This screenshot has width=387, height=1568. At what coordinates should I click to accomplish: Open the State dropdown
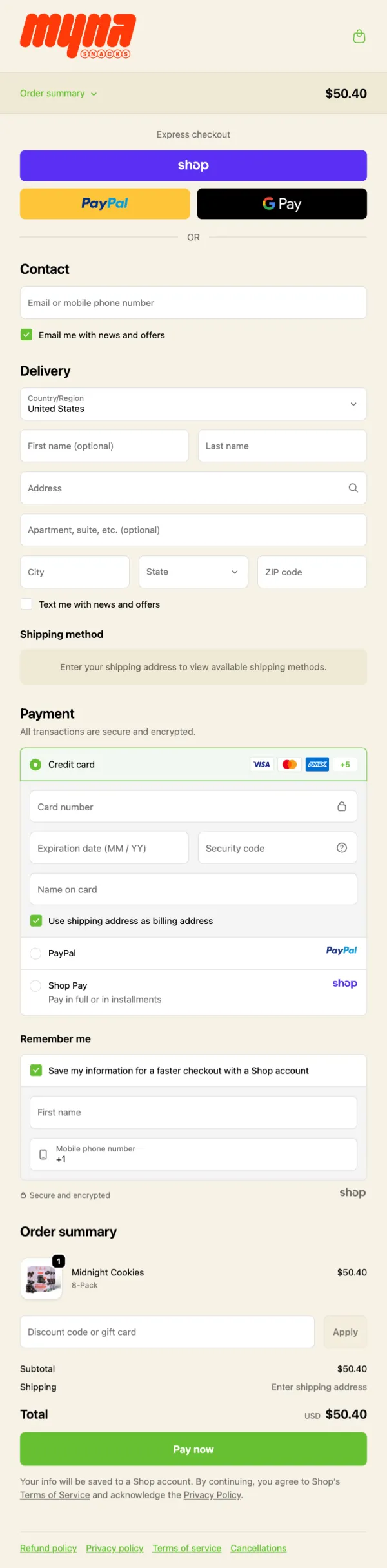click(x=193, y=572)
